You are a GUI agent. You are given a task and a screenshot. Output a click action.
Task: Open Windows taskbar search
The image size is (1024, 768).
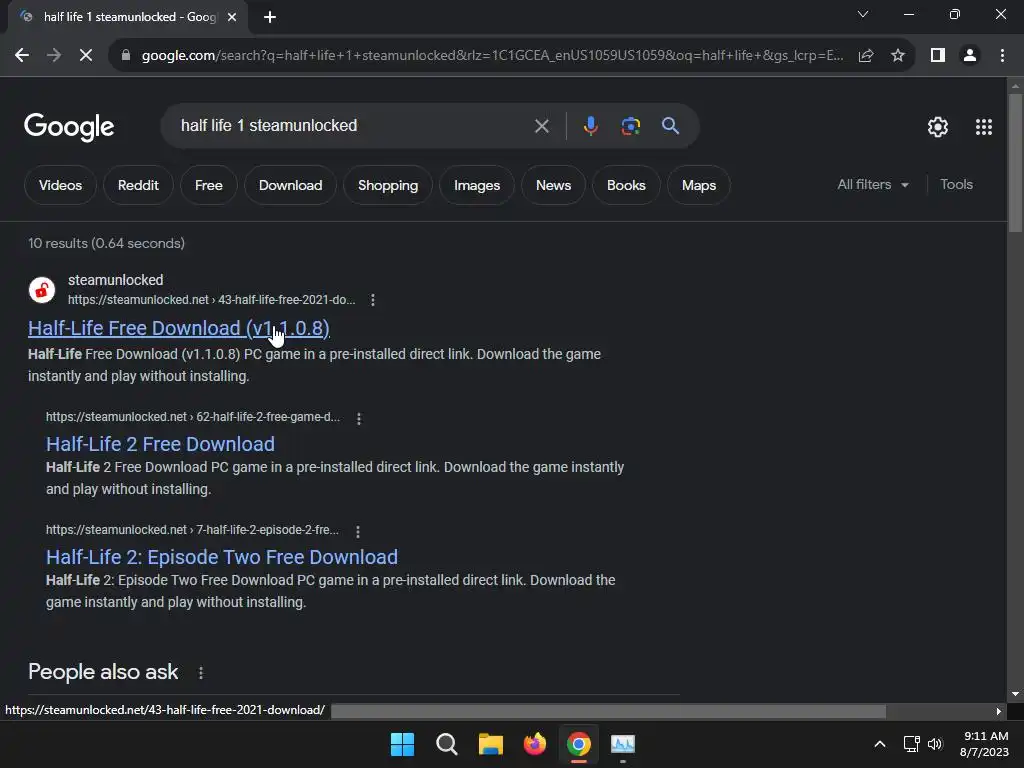coord(447,744)
